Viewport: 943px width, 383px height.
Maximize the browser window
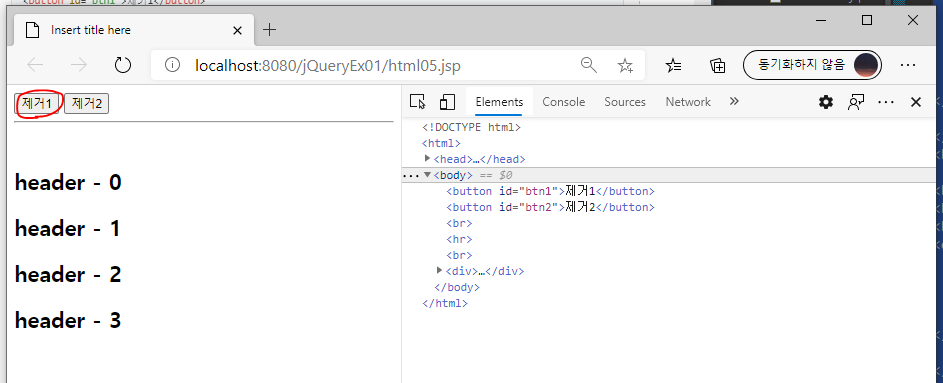pyautogui.click(x=867, y=20)
